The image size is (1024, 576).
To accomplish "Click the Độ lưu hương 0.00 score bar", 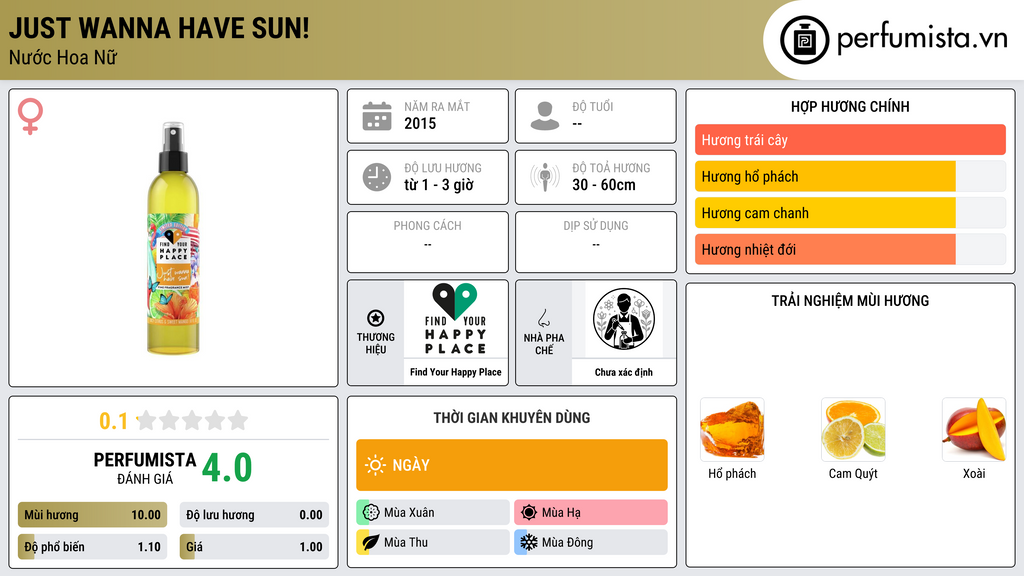I will 254,515.
